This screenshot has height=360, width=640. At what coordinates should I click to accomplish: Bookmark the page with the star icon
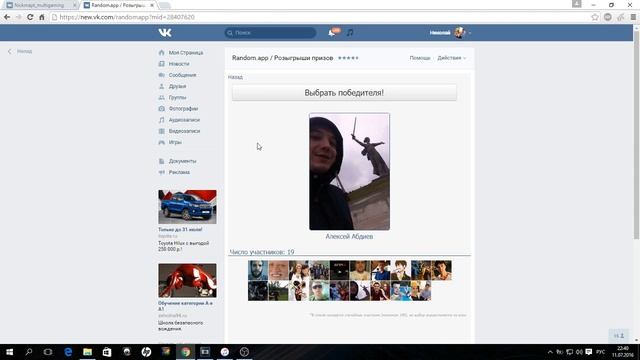tap(595, 17)
